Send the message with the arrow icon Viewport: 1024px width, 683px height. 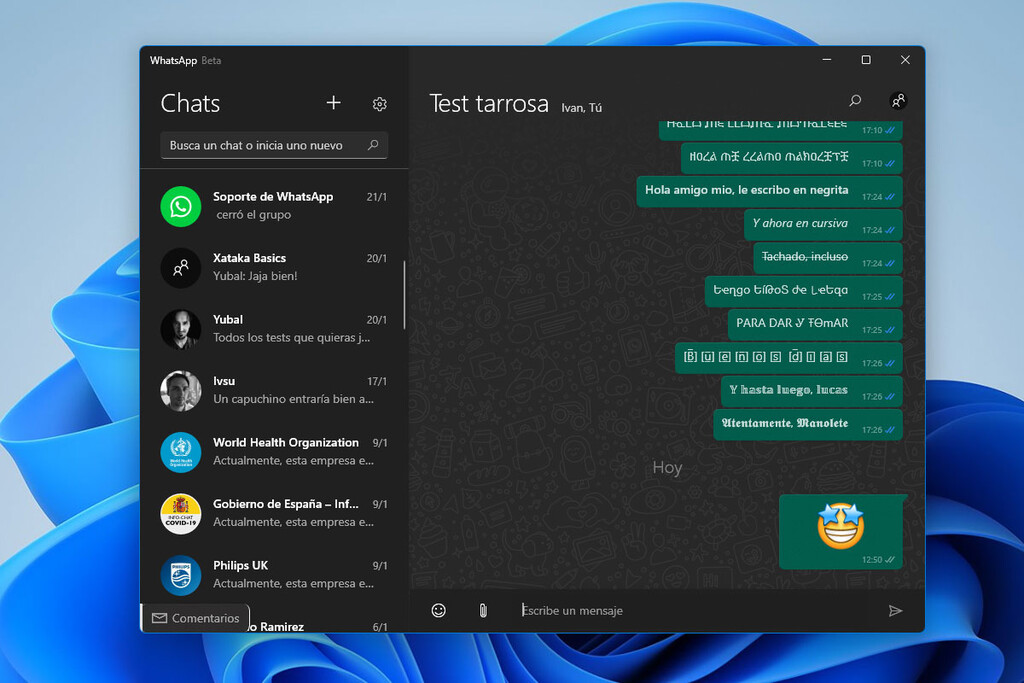tap(897, 610)
